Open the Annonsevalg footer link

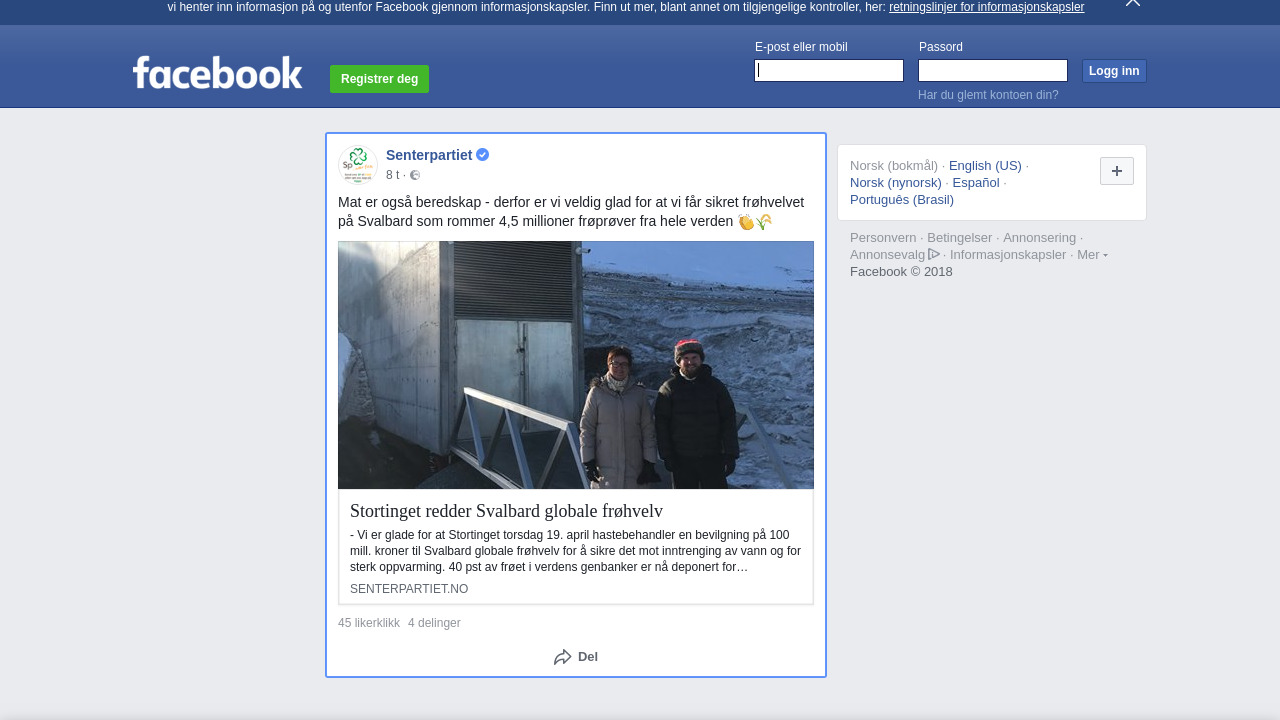click(x=888, y=255)
